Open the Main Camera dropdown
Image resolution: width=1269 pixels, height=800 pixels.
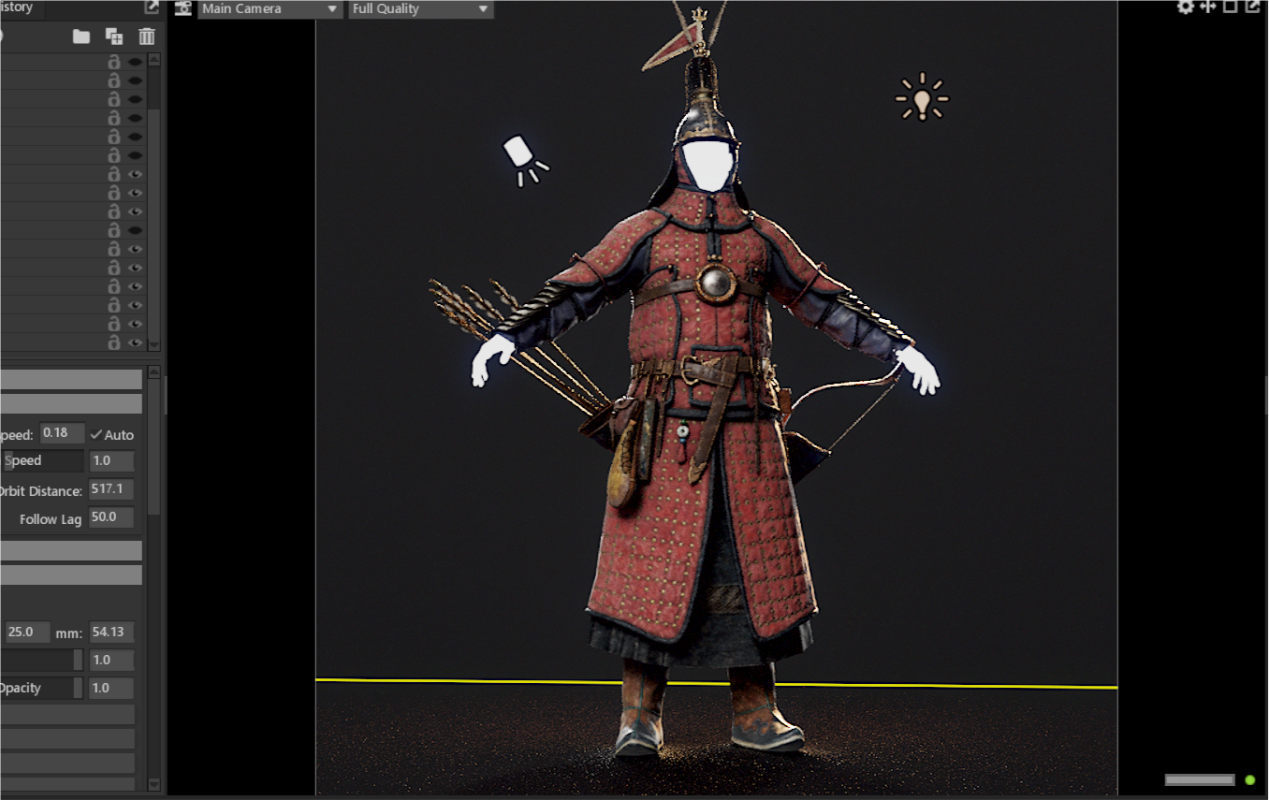(x=270, y=9)
